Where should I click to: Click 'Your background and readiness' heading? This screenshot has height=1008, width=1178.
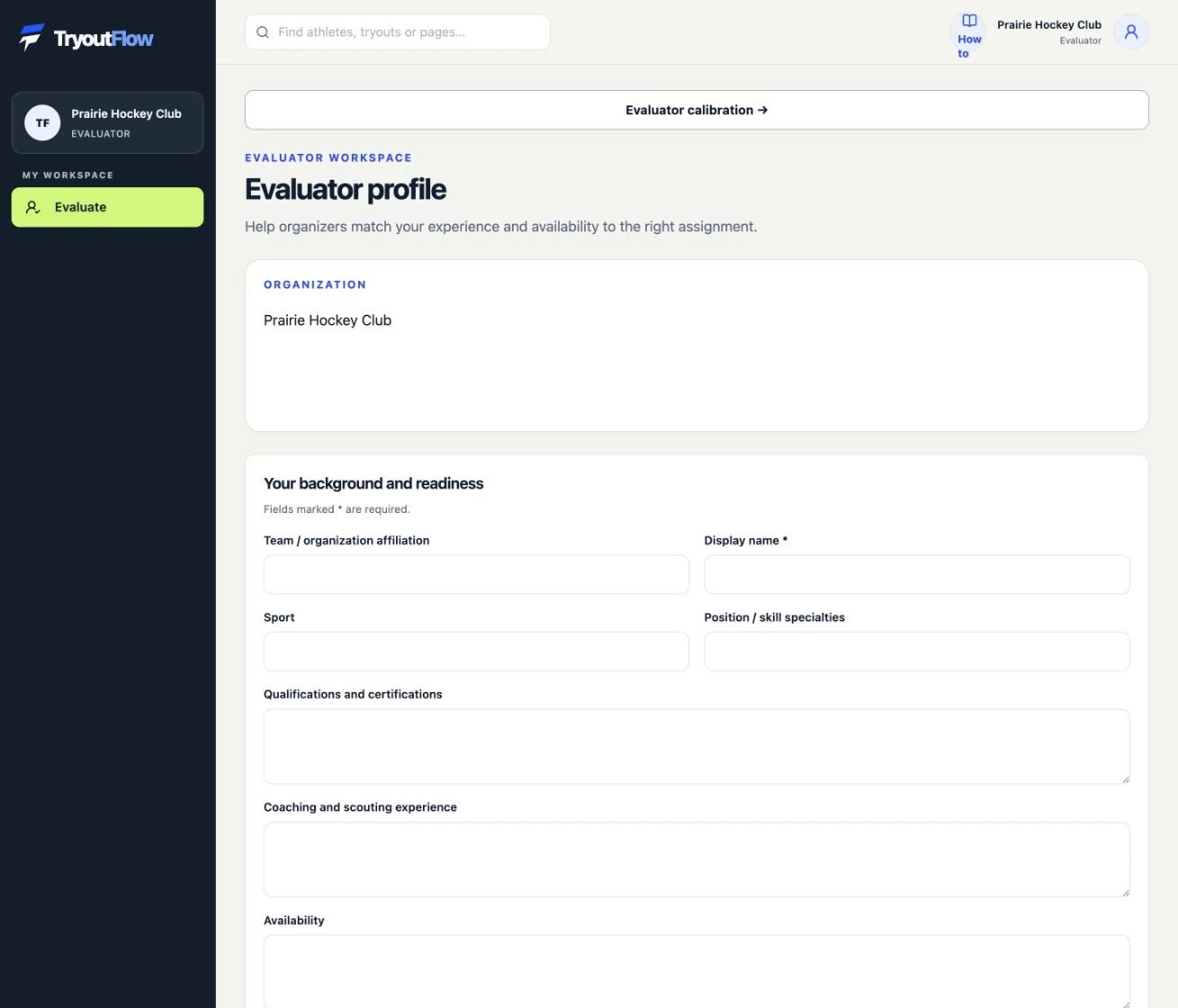coord(373,483)
